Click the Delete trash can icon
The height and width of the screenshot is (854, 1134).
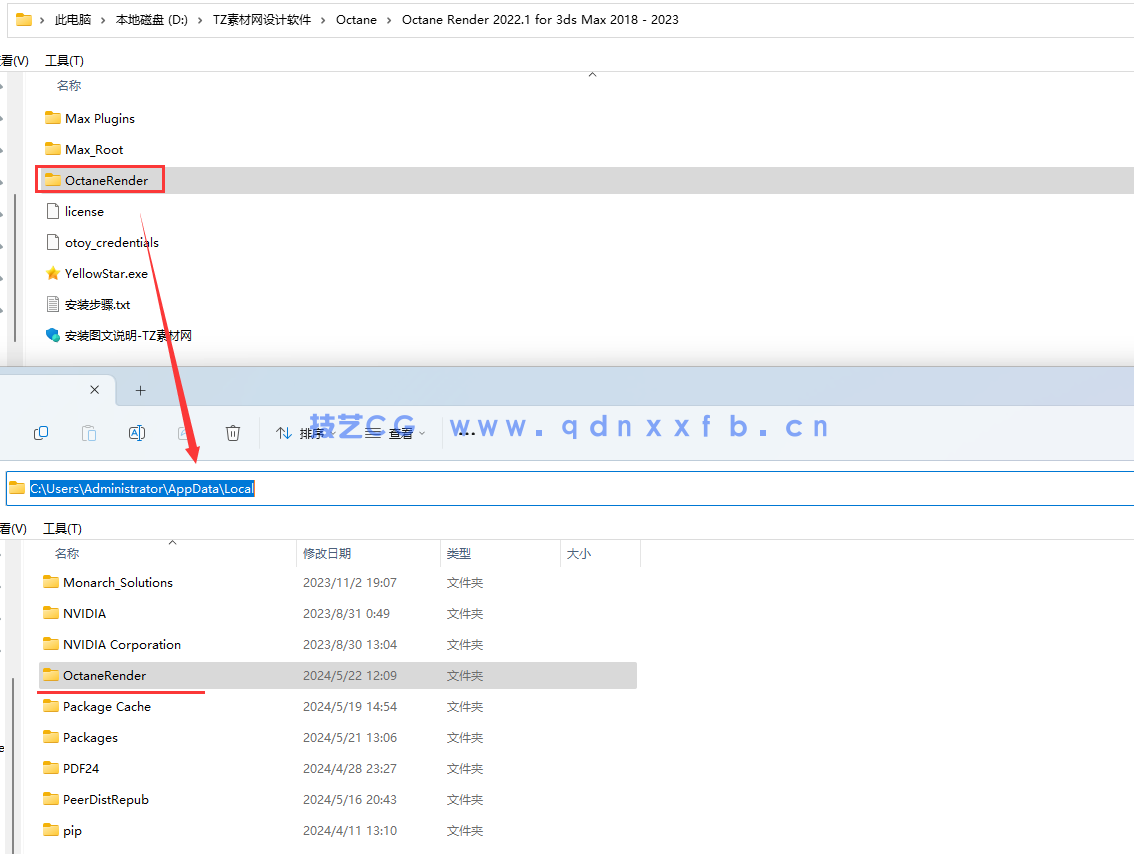[x=233, y=433]
